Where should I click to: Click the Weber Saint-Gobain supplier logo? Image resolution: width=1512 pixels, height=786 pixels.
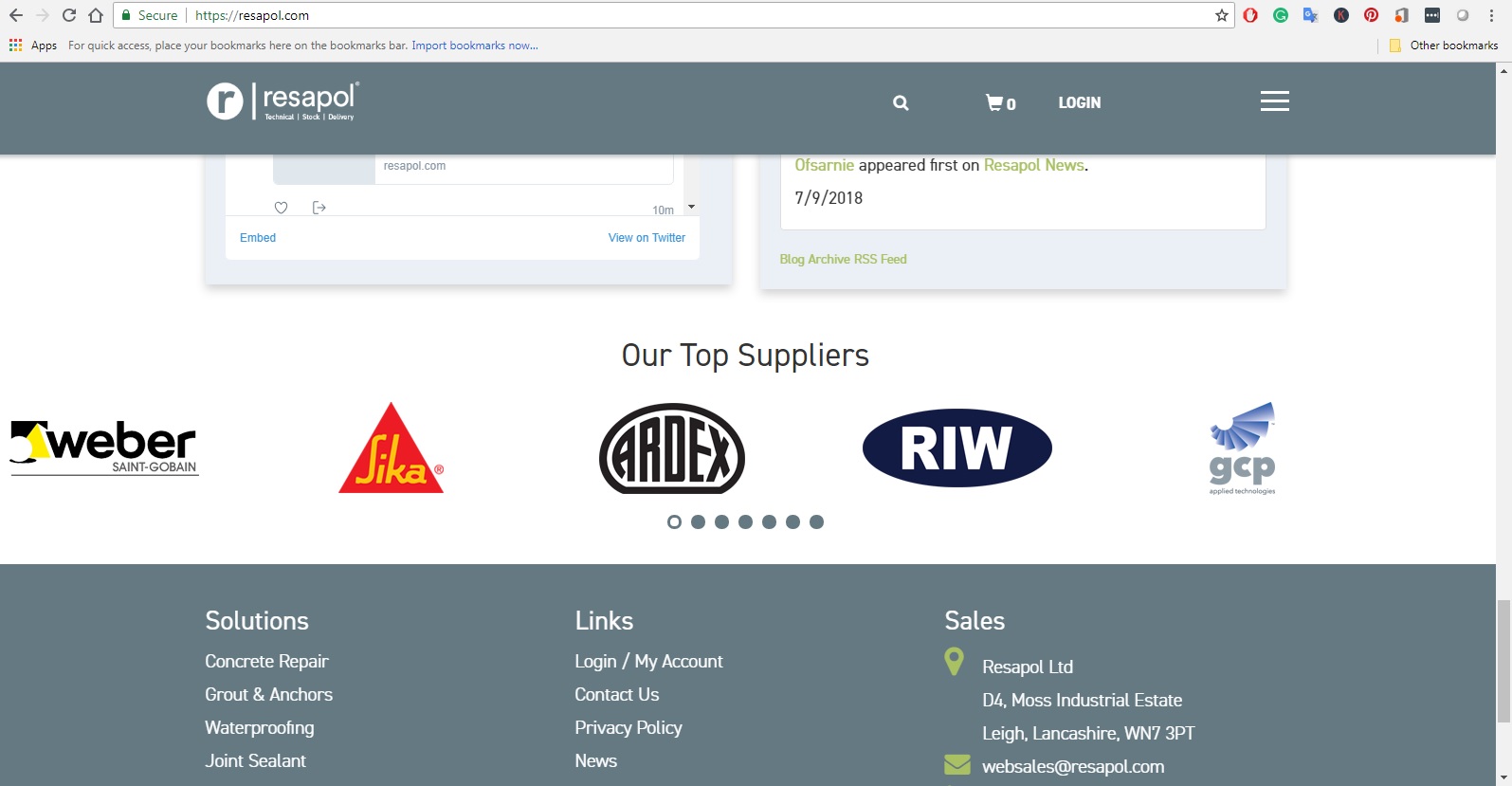(x=103, y=448)
